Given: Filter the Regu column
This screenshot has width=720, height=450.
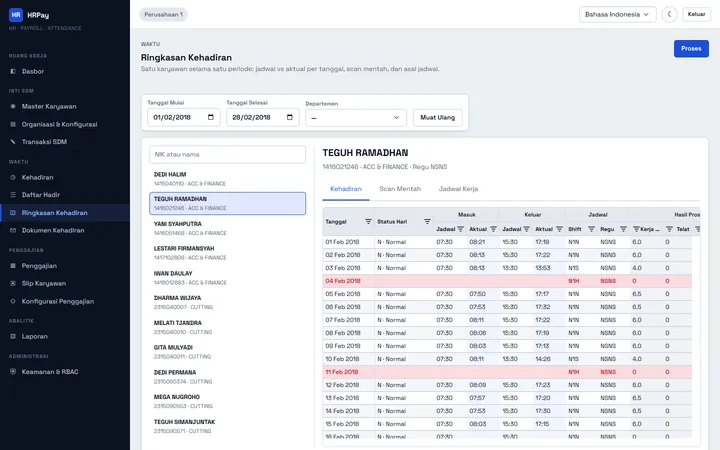Looking at the screenshot, I should [623, 229].
